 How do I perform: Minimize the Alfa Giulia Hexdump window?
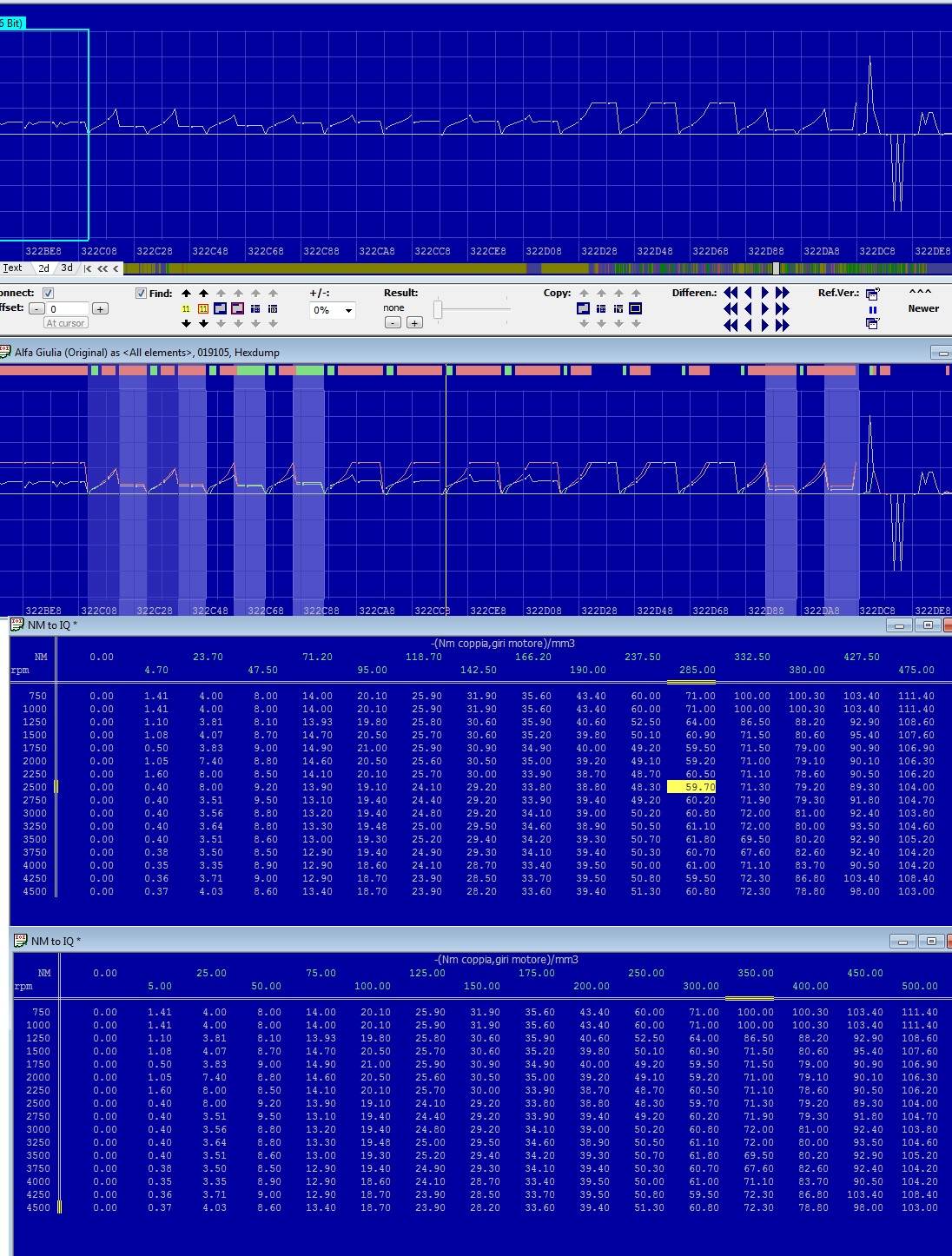click(941, 353)
